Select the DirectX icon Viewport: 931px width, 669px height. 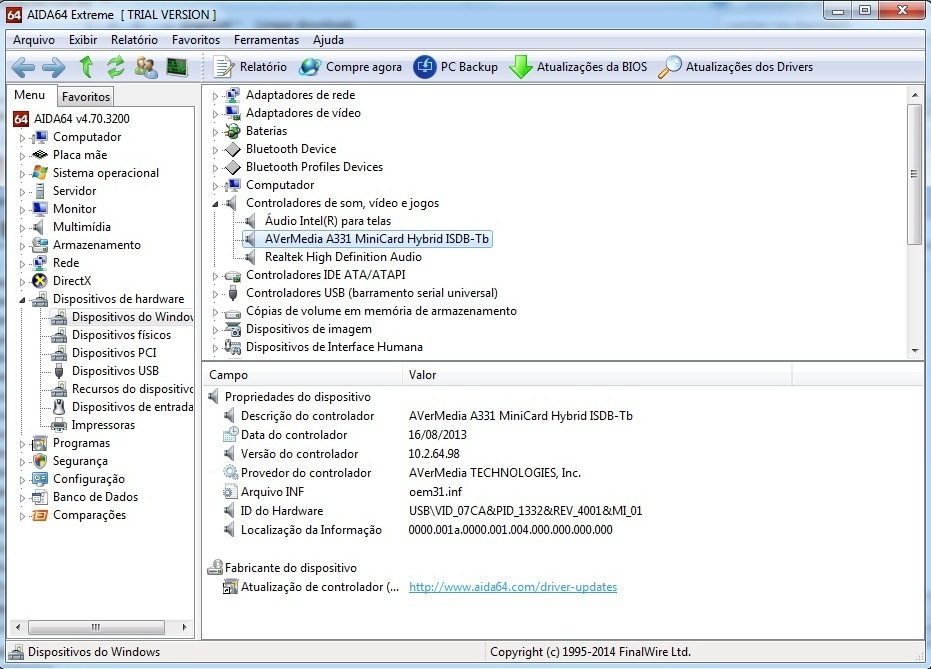pyautogui.click(x=40, y=281)
